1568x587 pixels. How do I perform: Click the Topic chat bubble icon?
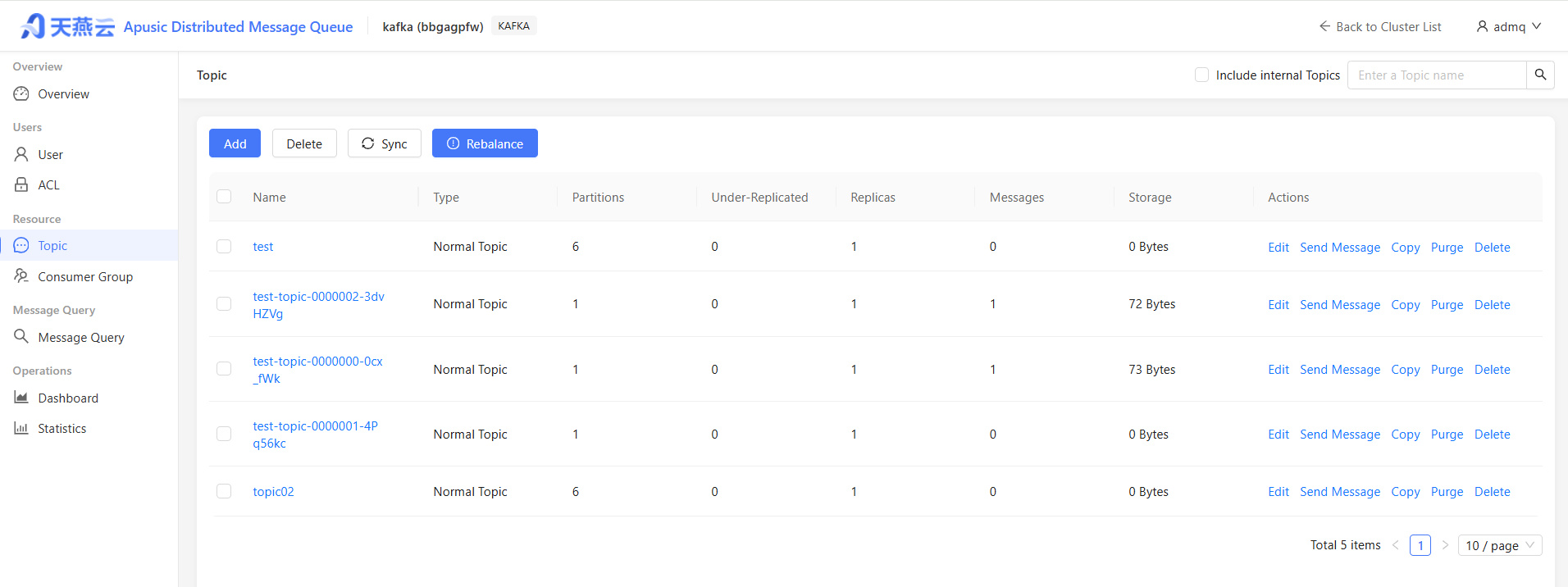point(21,245)
